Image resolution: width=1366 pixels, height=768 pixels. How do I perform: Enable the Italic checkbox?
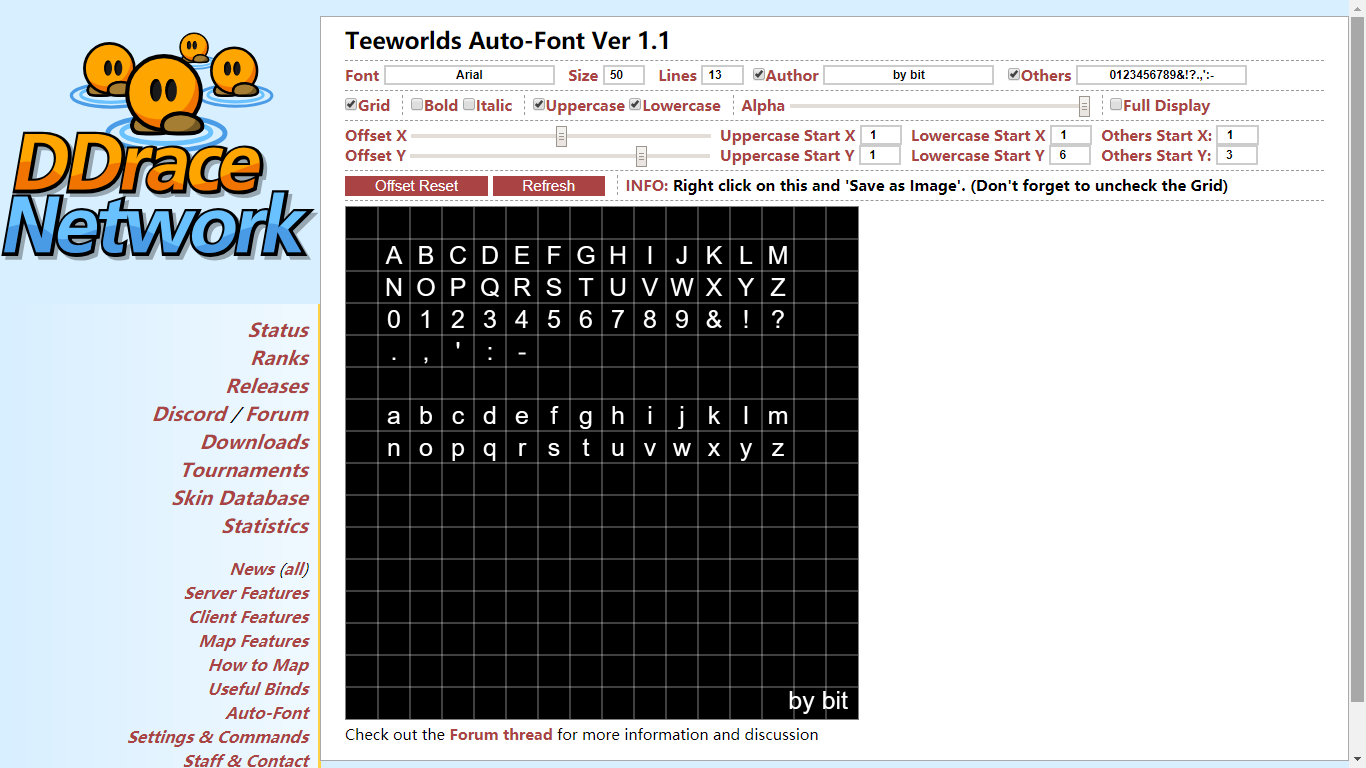point(469,105)
